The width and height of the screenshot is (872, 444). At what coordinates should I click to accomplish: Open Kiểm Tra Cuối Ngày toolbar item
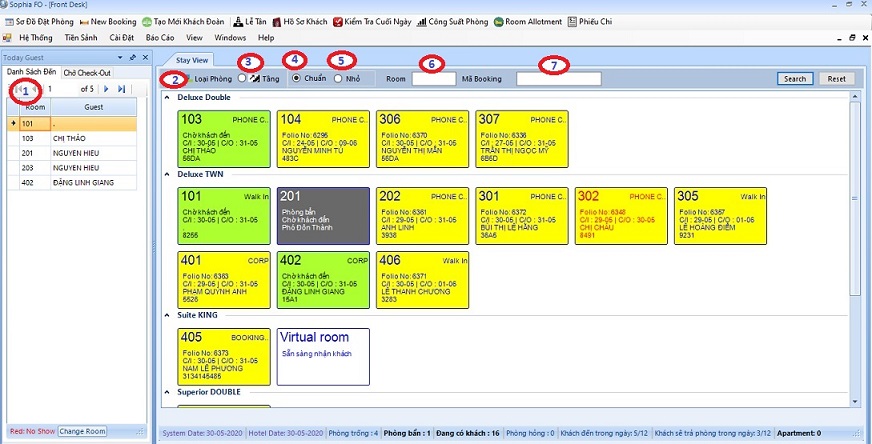372,22
